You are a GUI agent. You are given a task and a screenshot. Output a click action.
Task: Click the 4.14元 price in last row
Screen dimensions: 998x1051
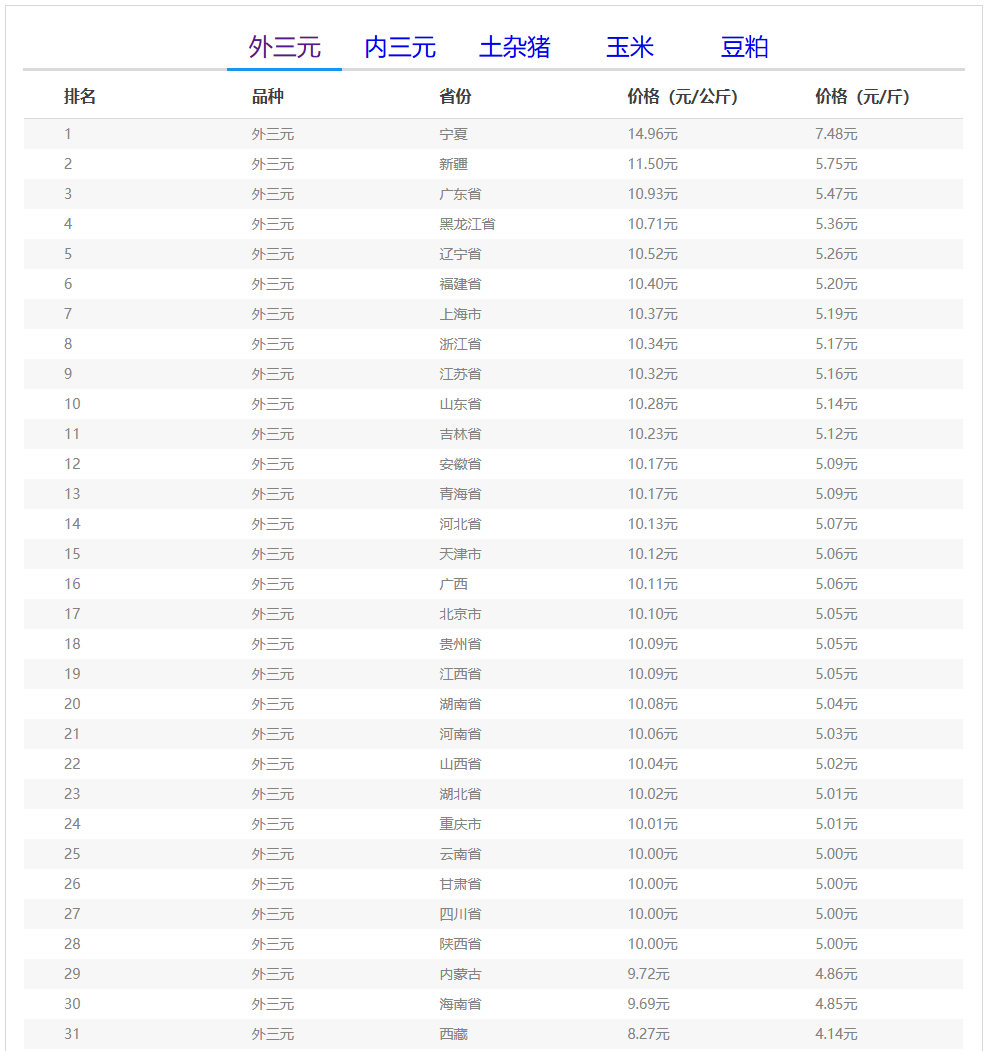(836, 1034)
